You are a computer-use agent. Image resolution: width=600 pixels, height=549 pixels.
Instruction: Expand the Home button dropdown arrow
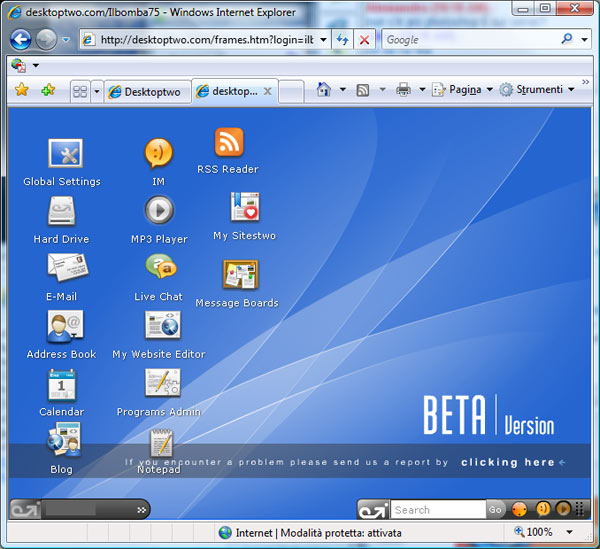tap(343, 90)
